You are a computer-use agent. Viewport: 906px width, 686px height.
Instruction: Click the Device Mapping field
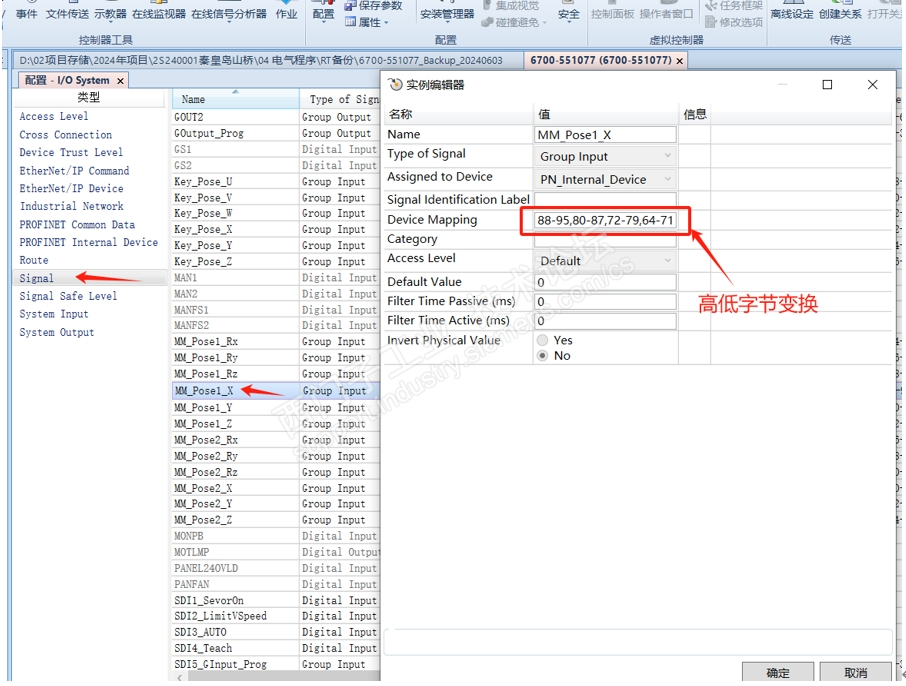pyautogui.click(x=605, y=220)
